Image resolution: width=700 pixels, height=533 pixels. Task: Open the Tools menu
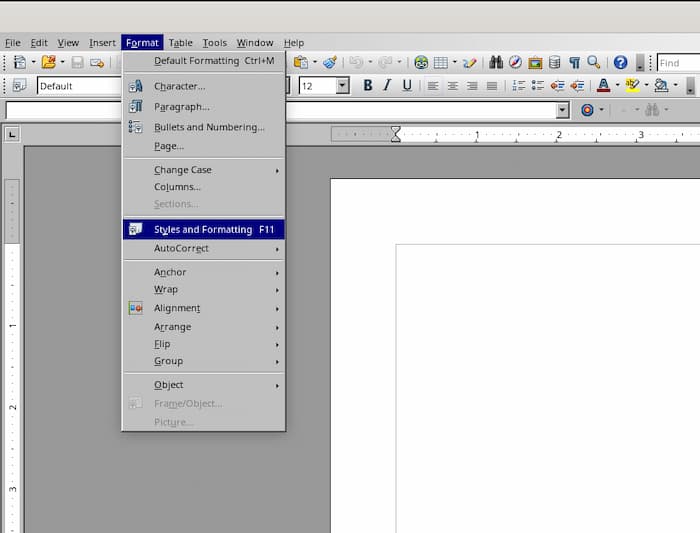click(215, 43)
